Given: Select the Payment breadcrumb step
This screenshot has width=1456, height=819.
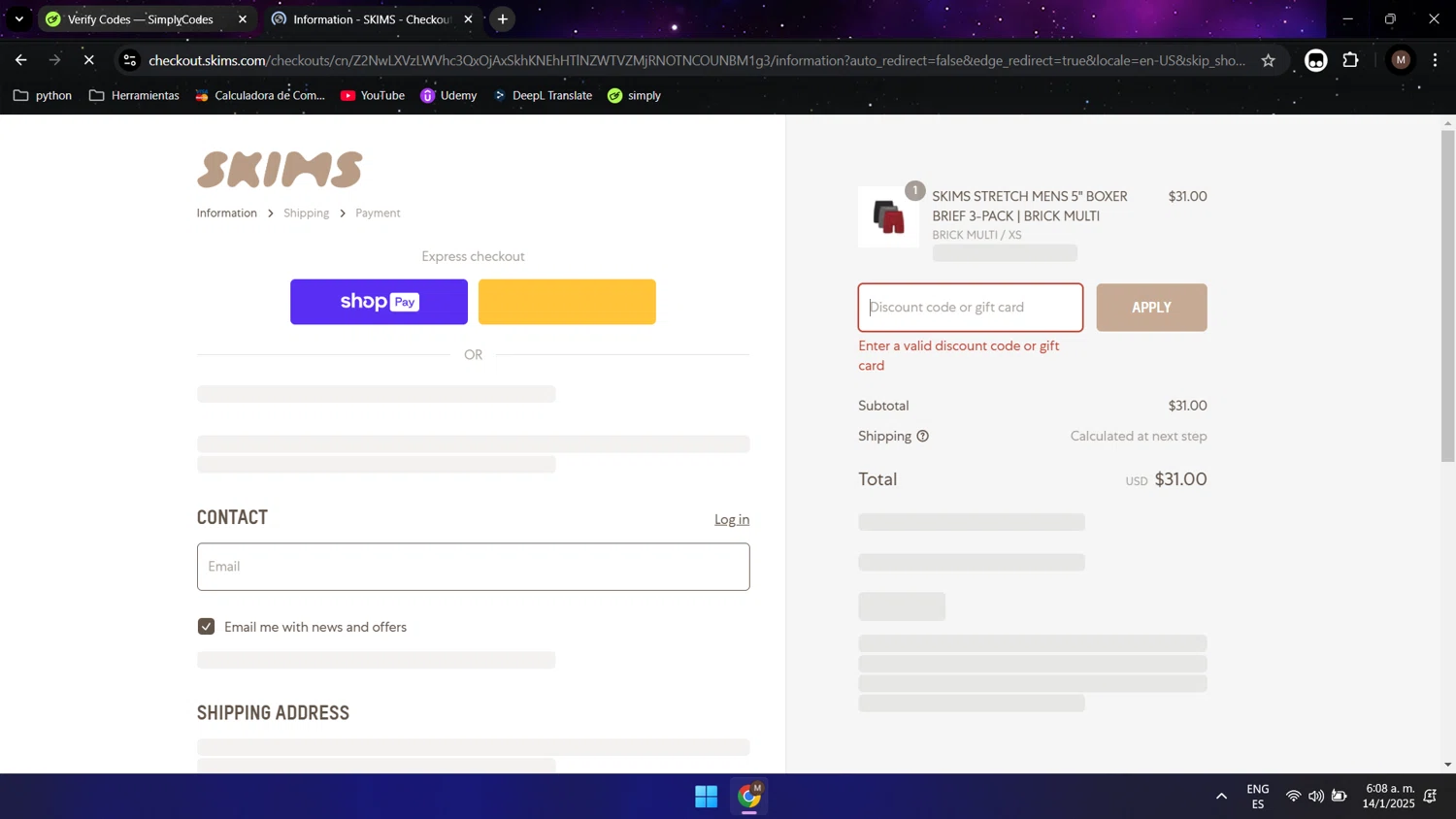Looking at the screenshot, I should click(378, 213).
